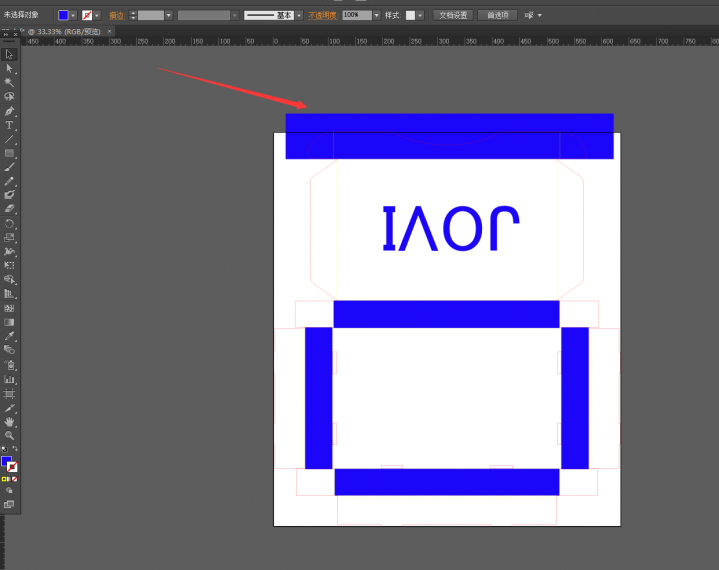Expand the 样式 style dropdown
Viewport: 719px width, 570px height.
click(420, 15)
